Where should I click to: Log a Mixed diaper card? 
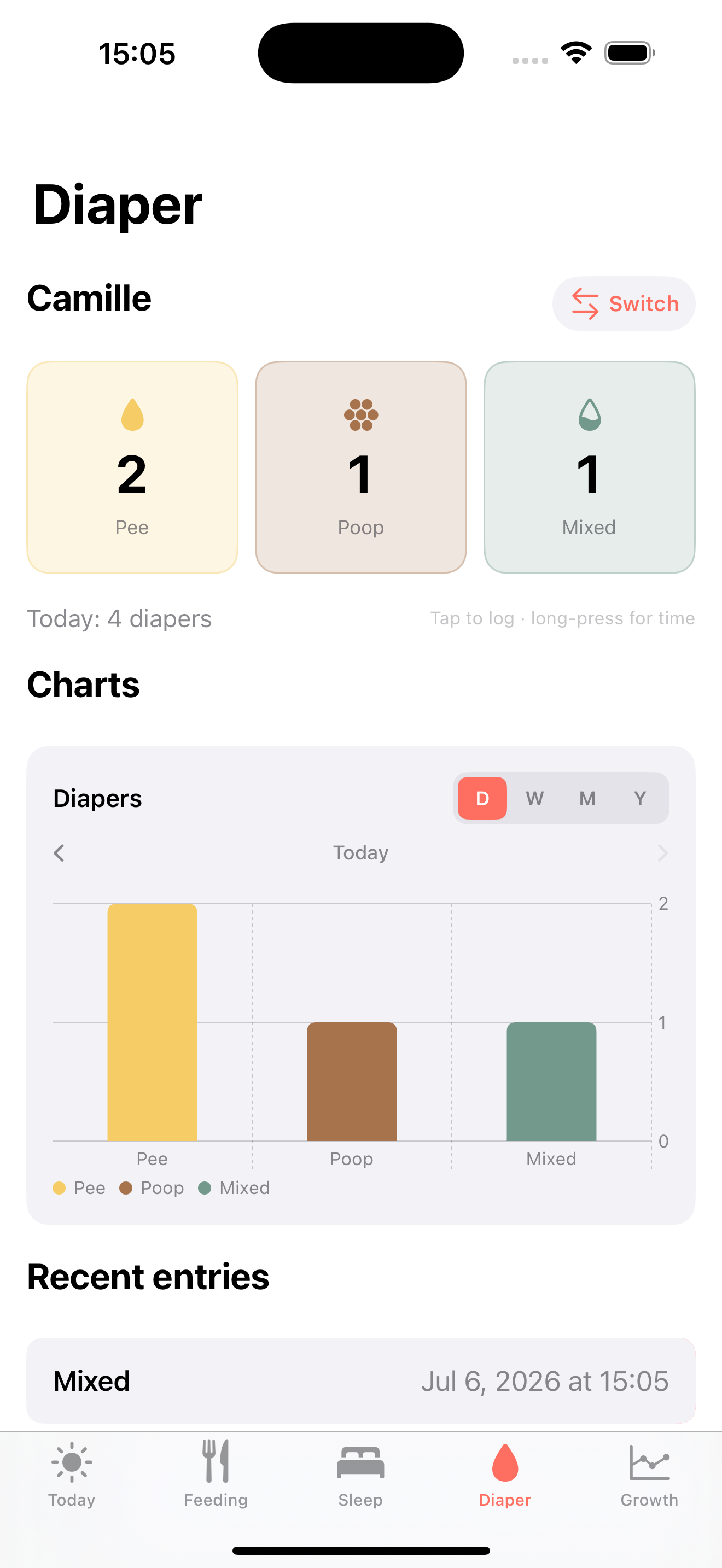pyautogui.click(x=589, y=467)
